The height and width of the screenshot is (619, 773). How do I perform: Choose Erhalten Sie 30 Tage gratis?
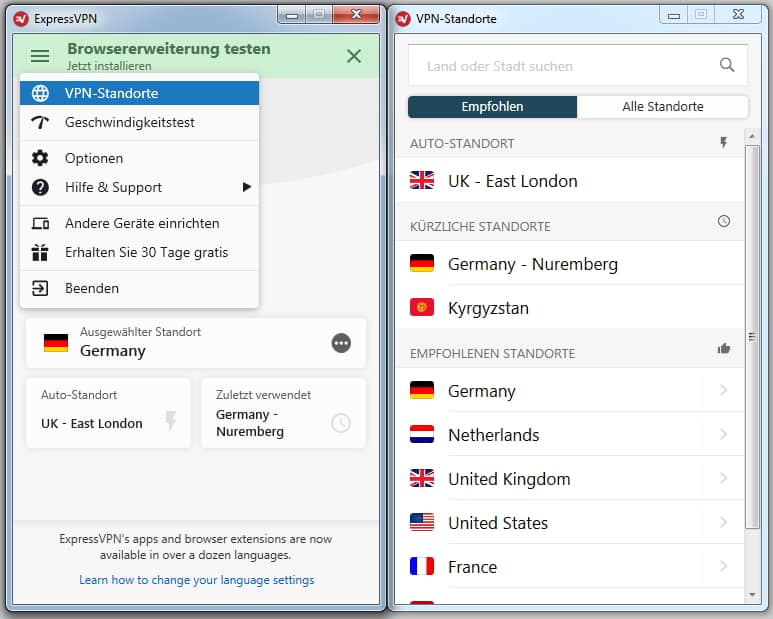pyautogui.click(x=140, y=252)
